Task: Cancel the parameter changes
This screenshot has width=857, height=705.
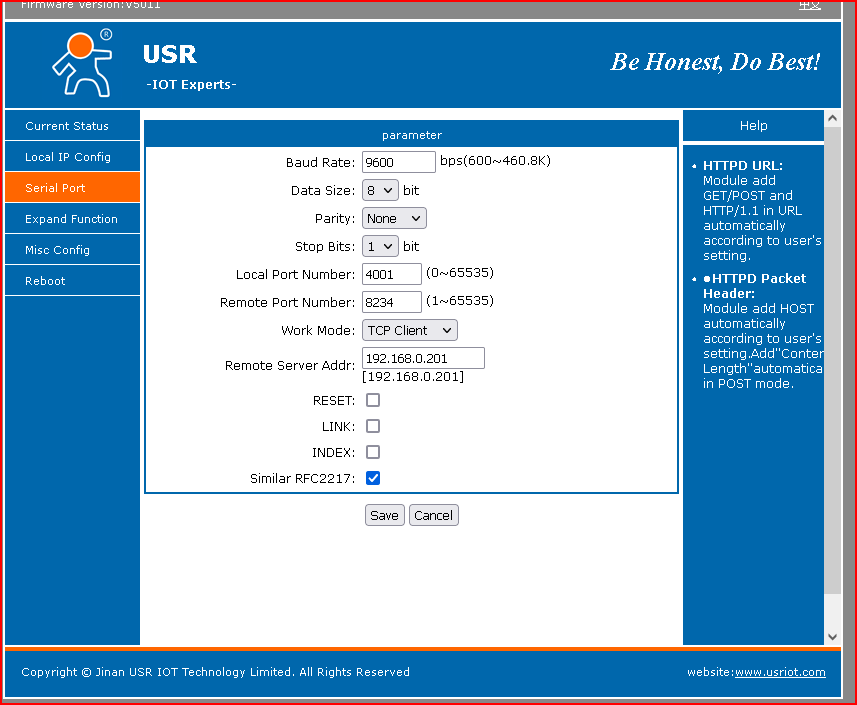Action: click(x=433, y=515)
